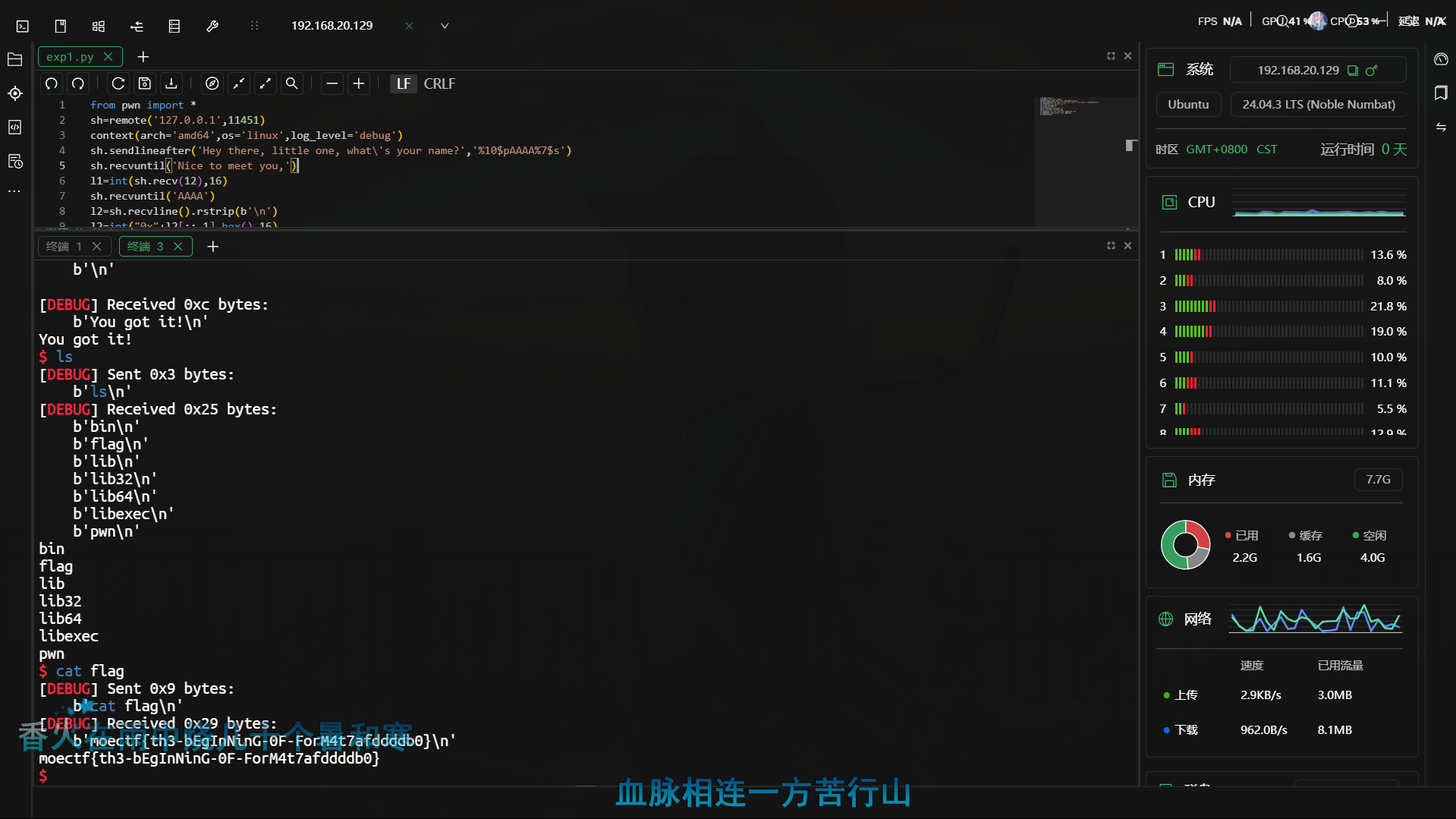Click the save icon in editor toolbar
Screen dimensions: 1456x819
(x=144, y=83)
